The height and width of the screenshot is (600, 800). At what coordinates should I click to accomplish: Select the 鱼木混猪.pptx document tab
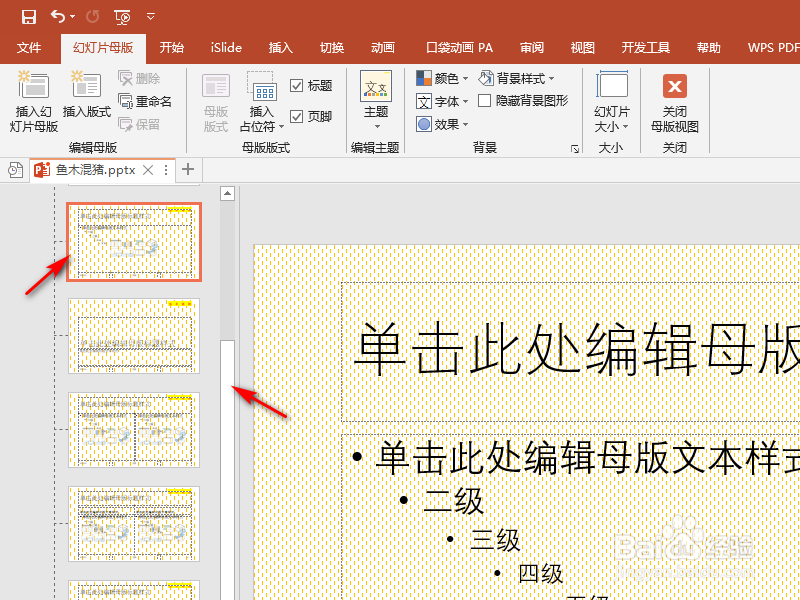click(x=95, y=170)
